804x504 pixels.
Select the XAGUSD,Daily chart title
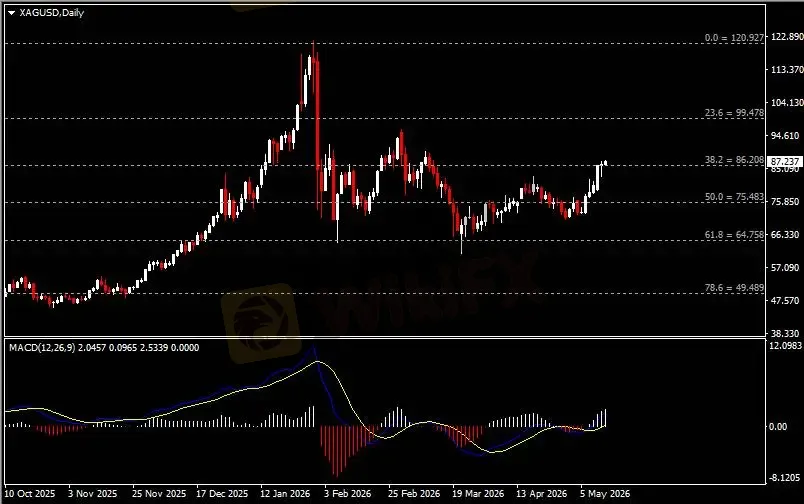[51, 13]
